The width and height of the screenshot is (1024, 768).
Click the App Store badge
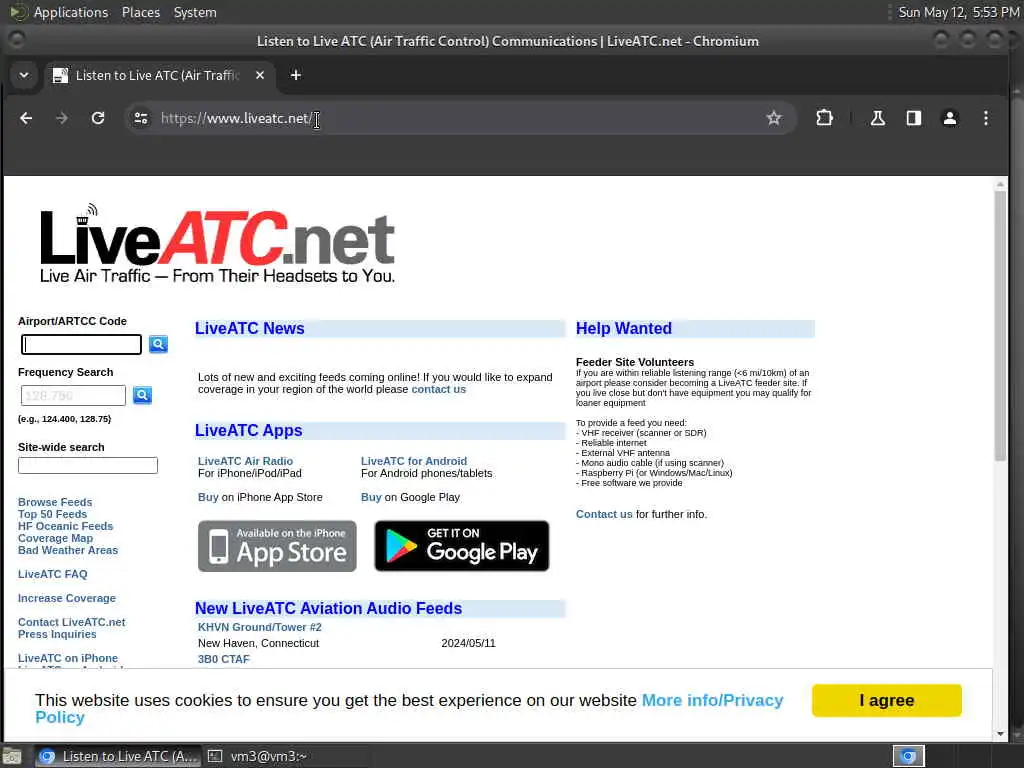277,546
